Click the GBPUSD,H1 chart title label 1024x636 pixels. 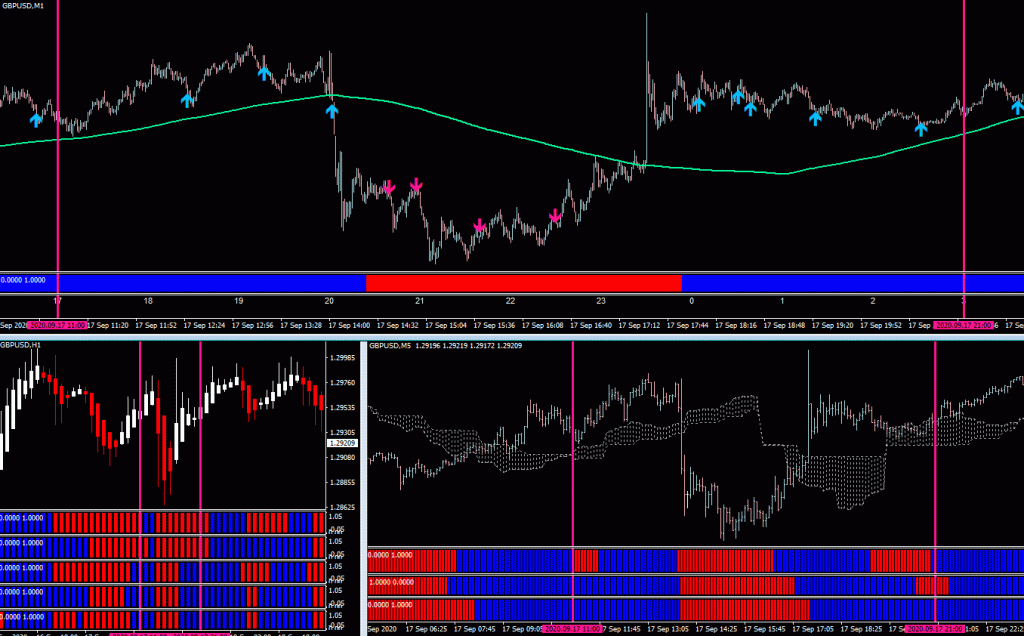20,345
